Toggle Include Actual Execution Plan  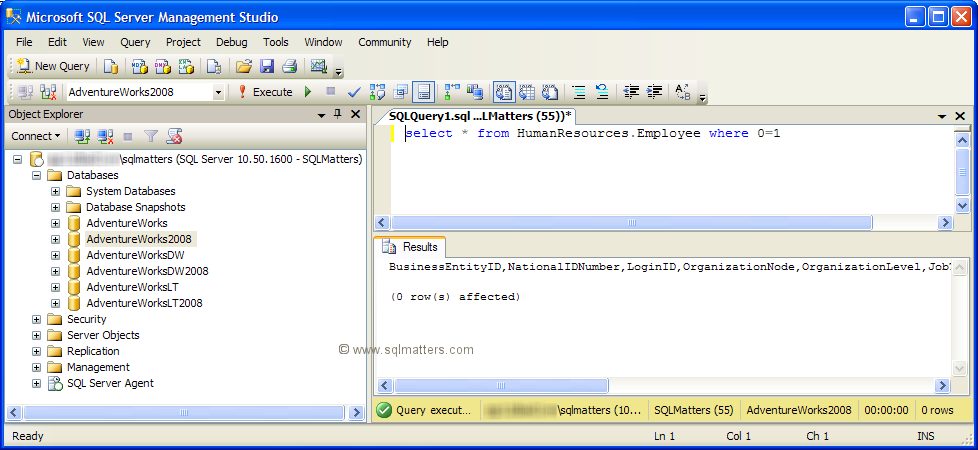[452, 92]
